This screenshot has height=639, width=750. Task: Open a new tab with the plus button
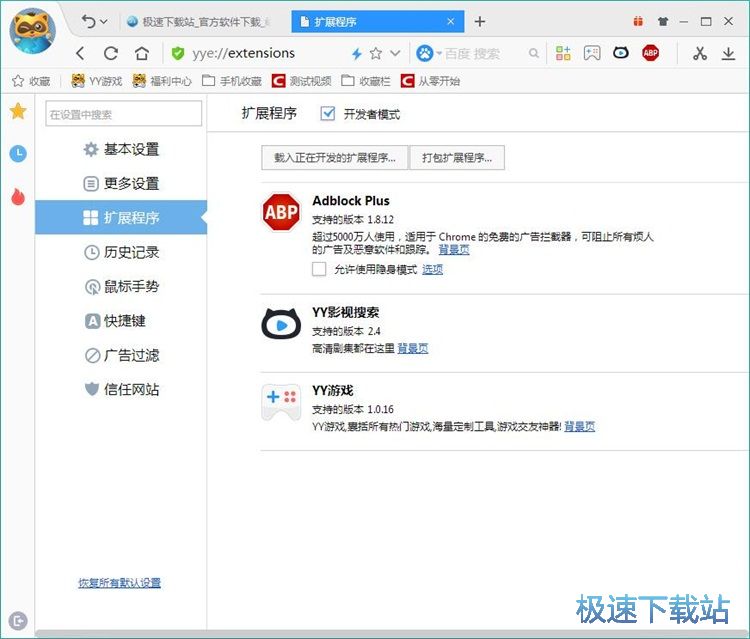click(x=480, y=22)
